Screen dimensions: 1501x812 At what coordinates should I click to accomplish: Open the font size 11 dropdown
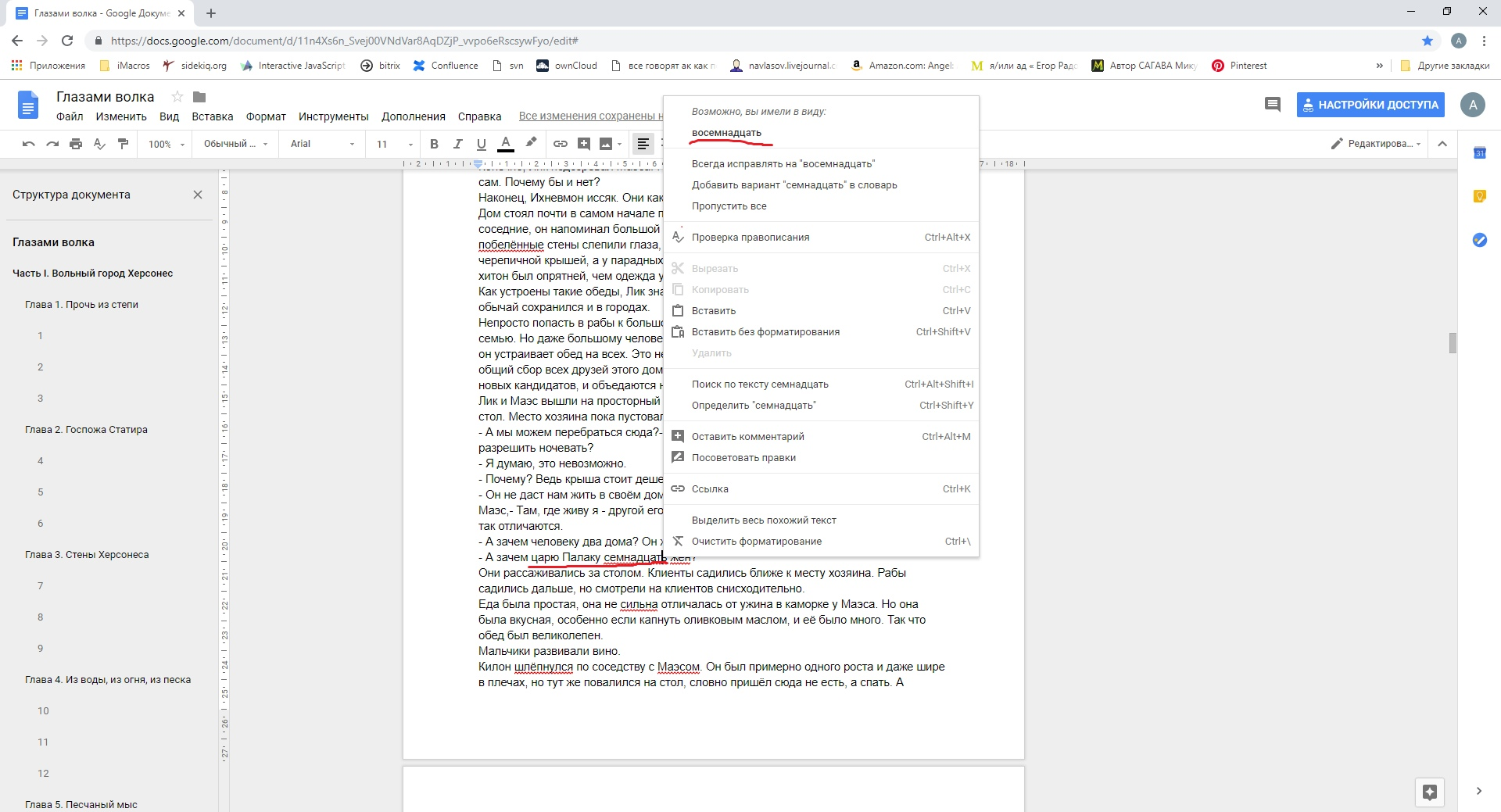394,144
